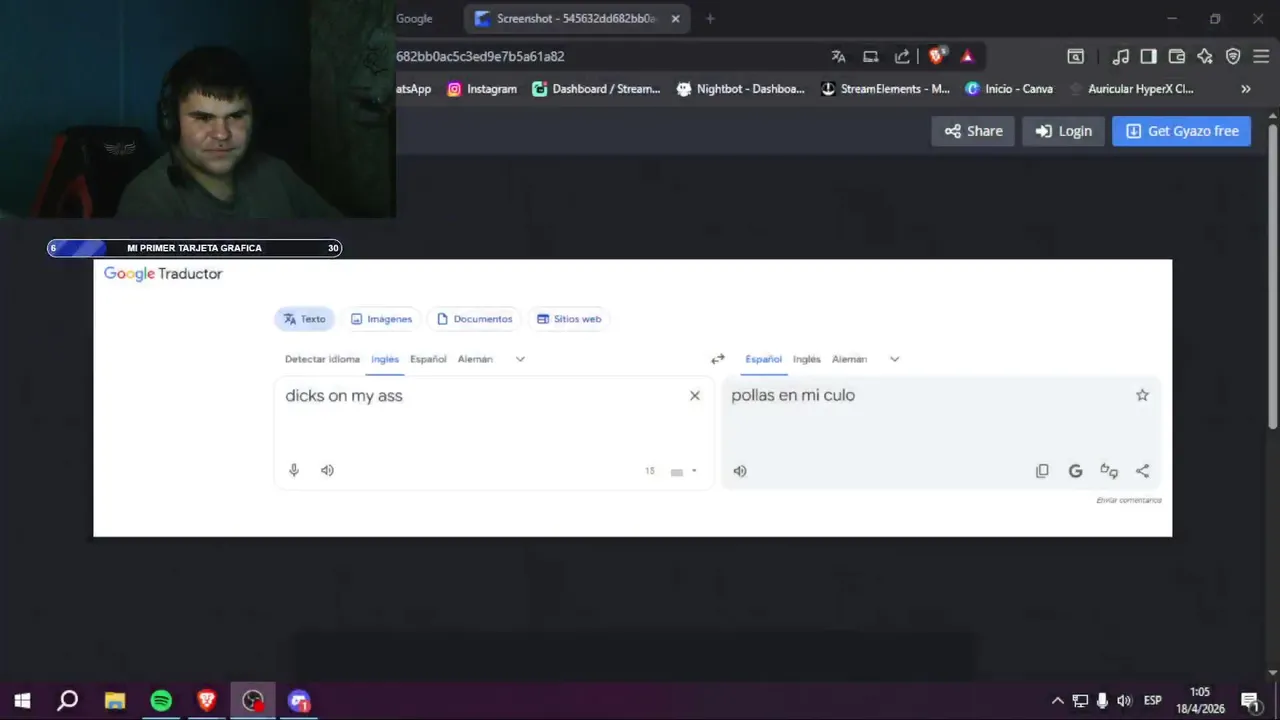
Task: Listen to the translated text speaker icon
Action: tap(740, 471)
